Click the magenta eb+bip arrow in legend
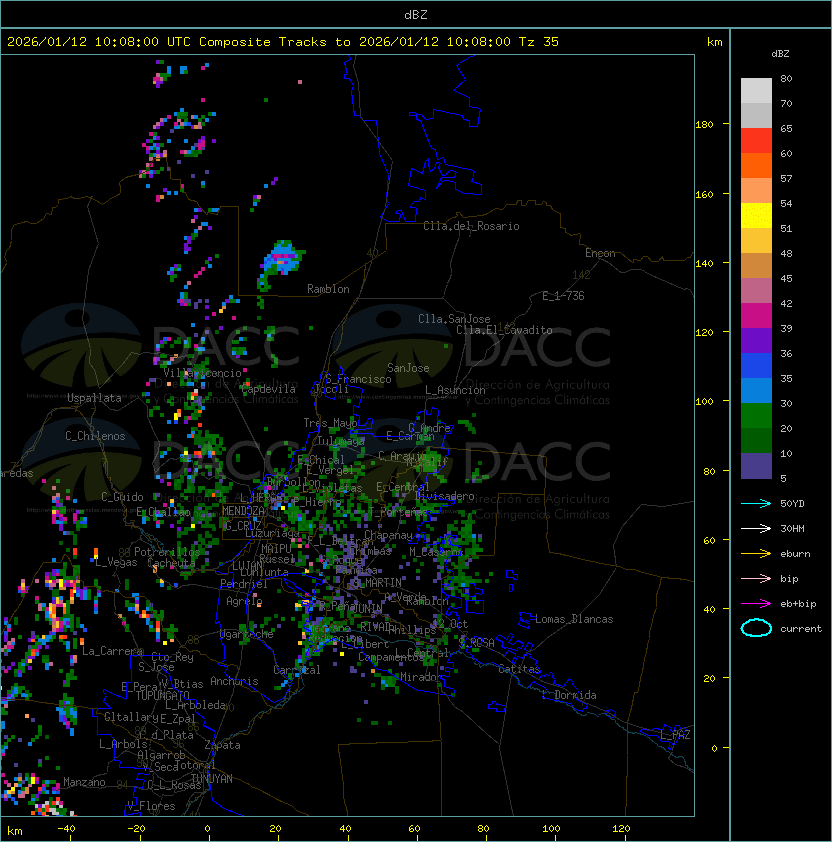This screenshot has width=832, height=842. click(756, 604)
